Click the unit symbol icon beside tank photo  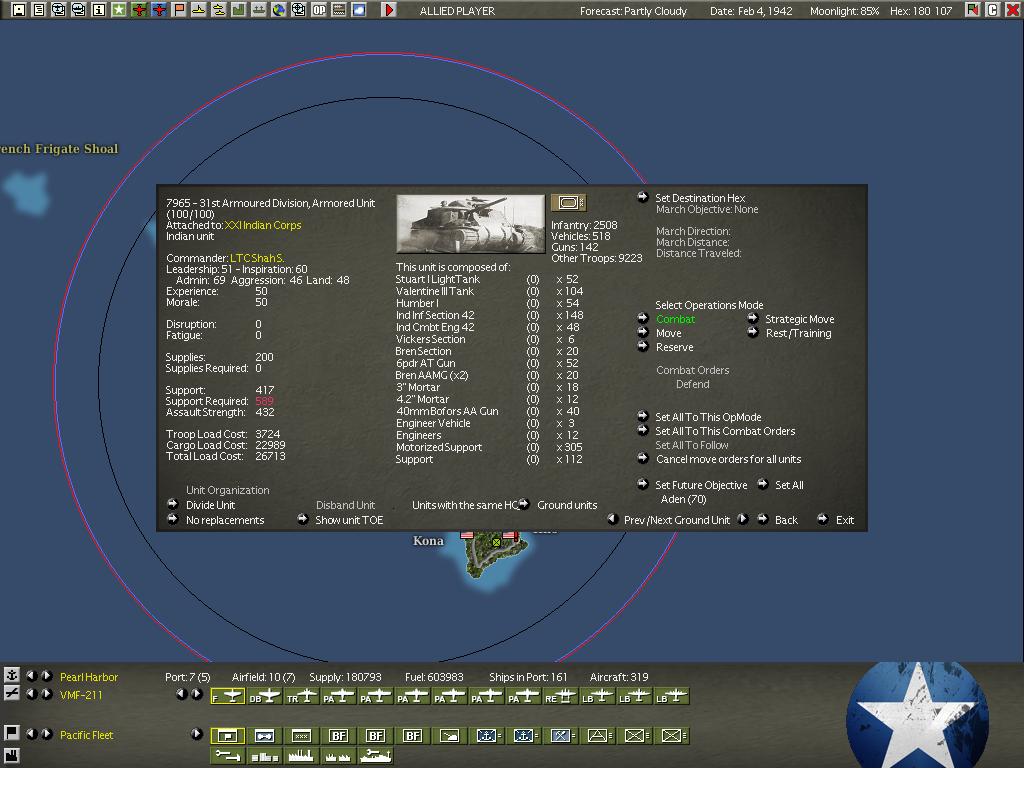[x=568, y=202]
